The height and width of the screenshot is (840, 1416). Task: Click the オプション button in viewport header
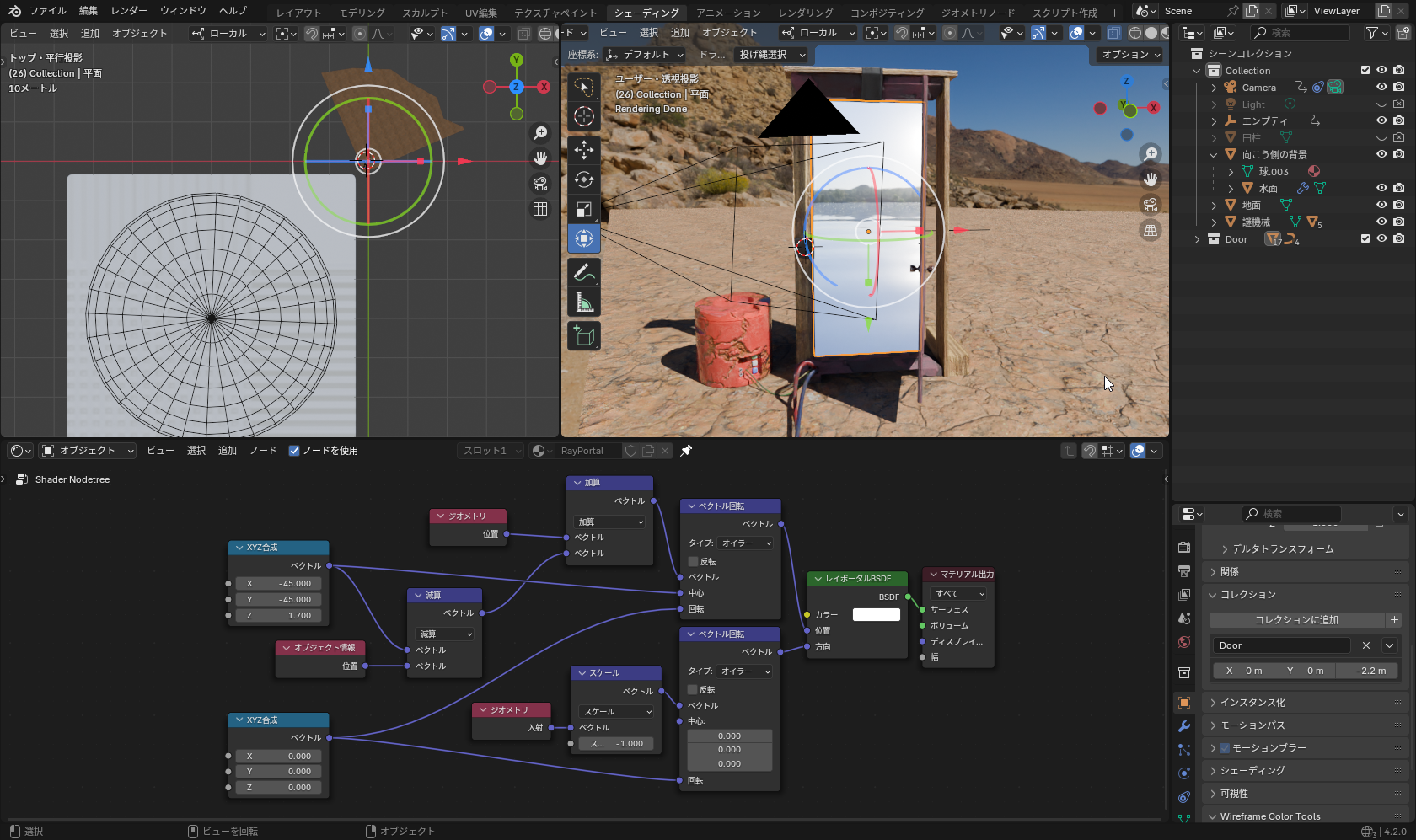pos(1130,55)
